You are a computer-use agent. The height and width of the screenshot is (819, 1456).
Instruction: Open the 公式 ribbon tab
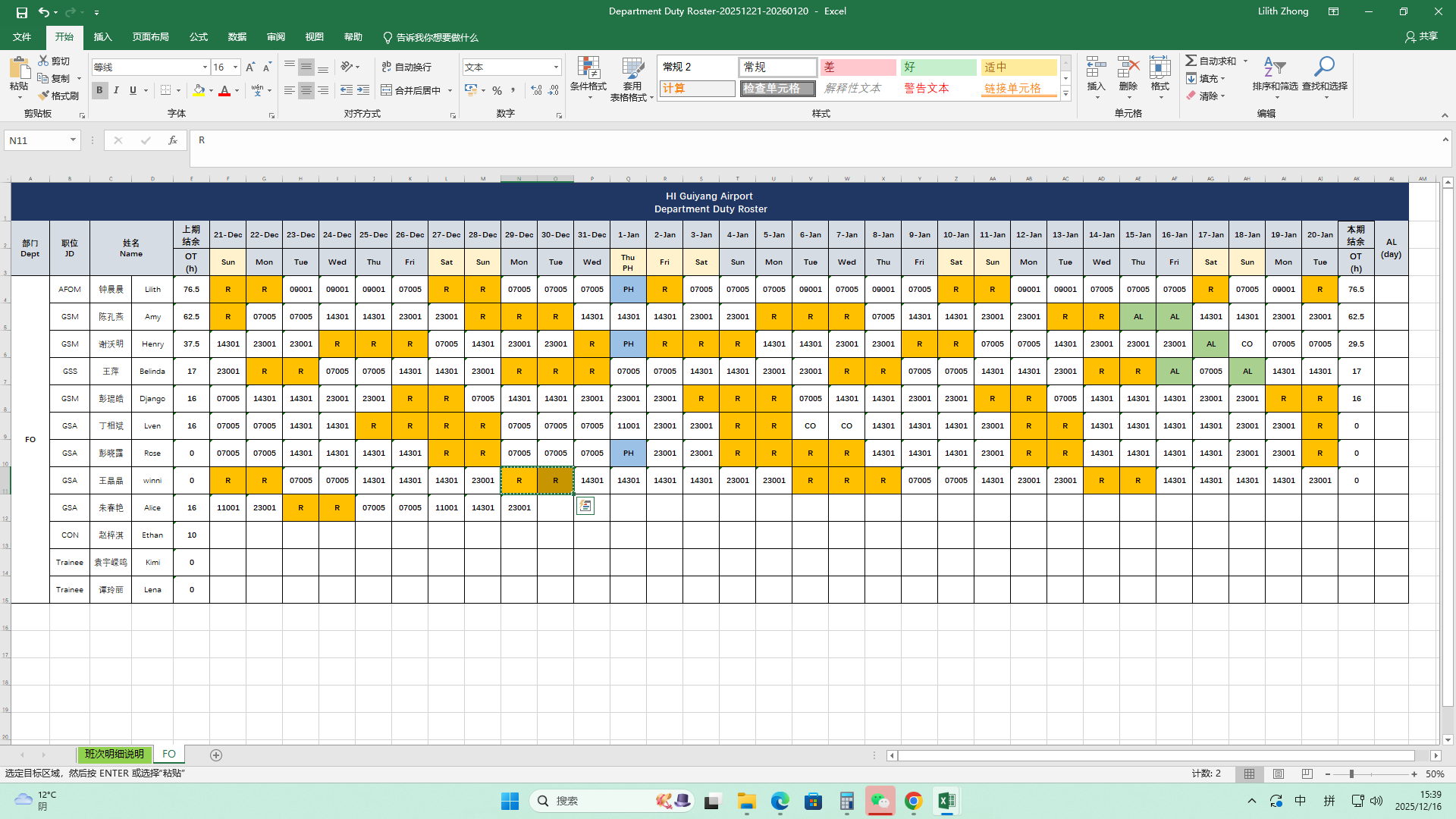pyautogui.click(x=199, y=37)
